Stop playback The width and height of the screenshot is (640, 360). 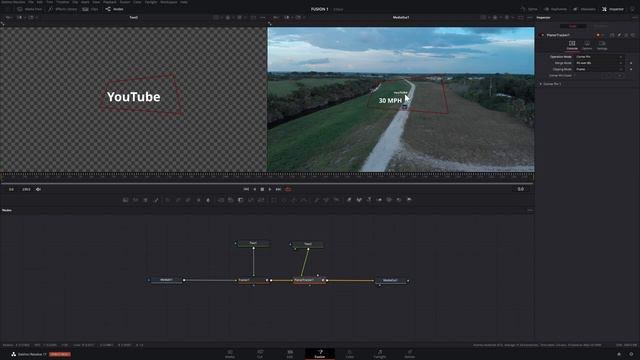tap(262, 189)
